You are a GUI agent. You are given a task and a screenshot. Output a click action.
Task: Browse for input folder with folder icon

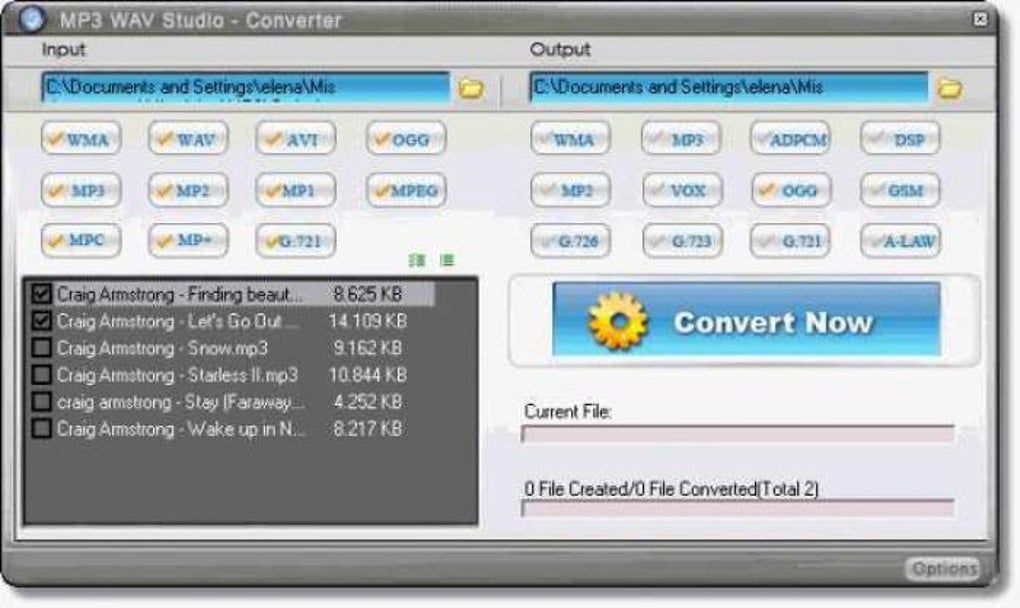pos(471,88)
